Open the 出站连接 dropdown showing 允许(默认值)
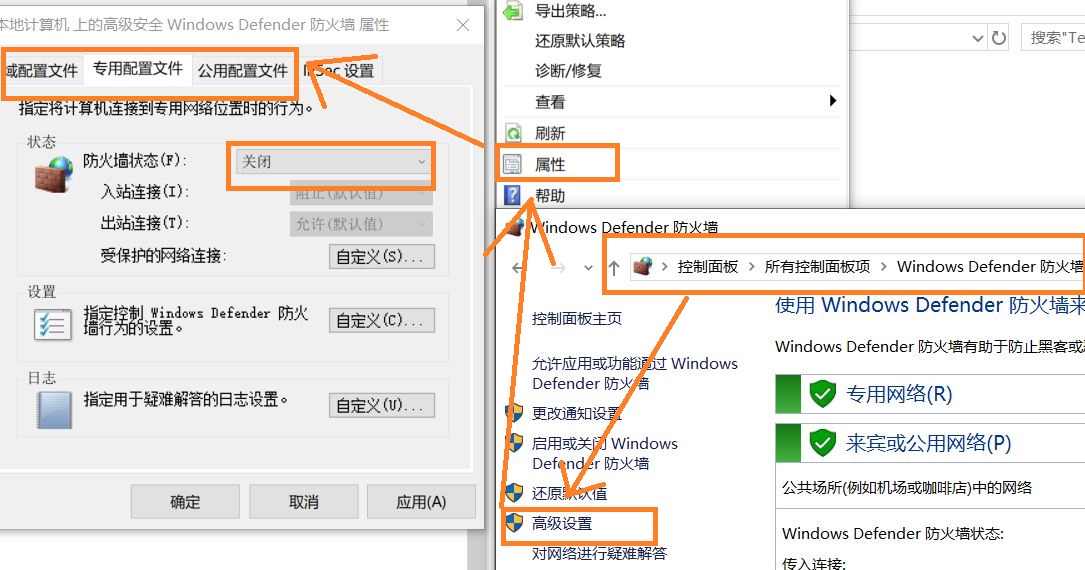Image resolution: width=1085 pixels, height=570 pixels. (361, 223)
